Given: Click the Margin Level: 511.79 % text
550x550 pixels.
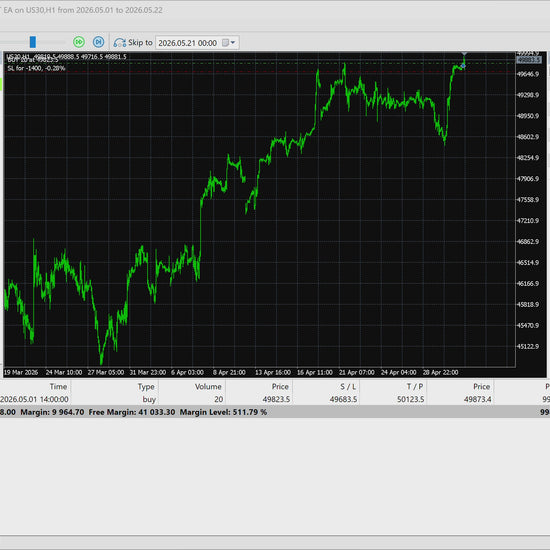Looking at the screenshot, I should click(223, 412).
